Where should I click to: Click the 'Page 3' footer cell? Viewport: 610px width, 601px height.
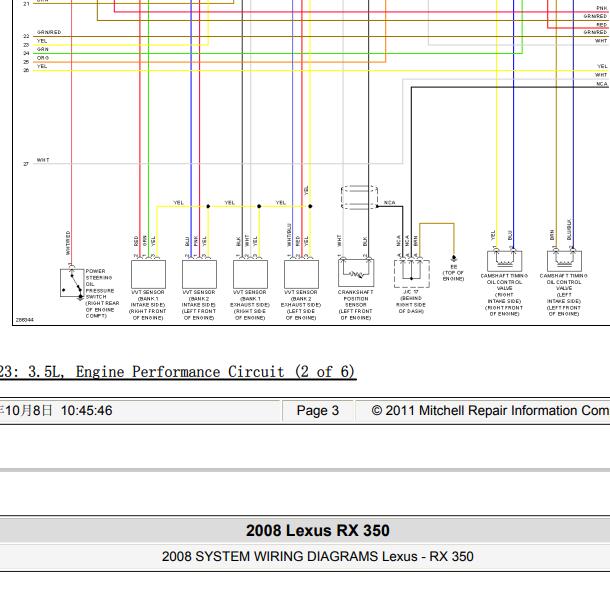click(x=317, y=411)
